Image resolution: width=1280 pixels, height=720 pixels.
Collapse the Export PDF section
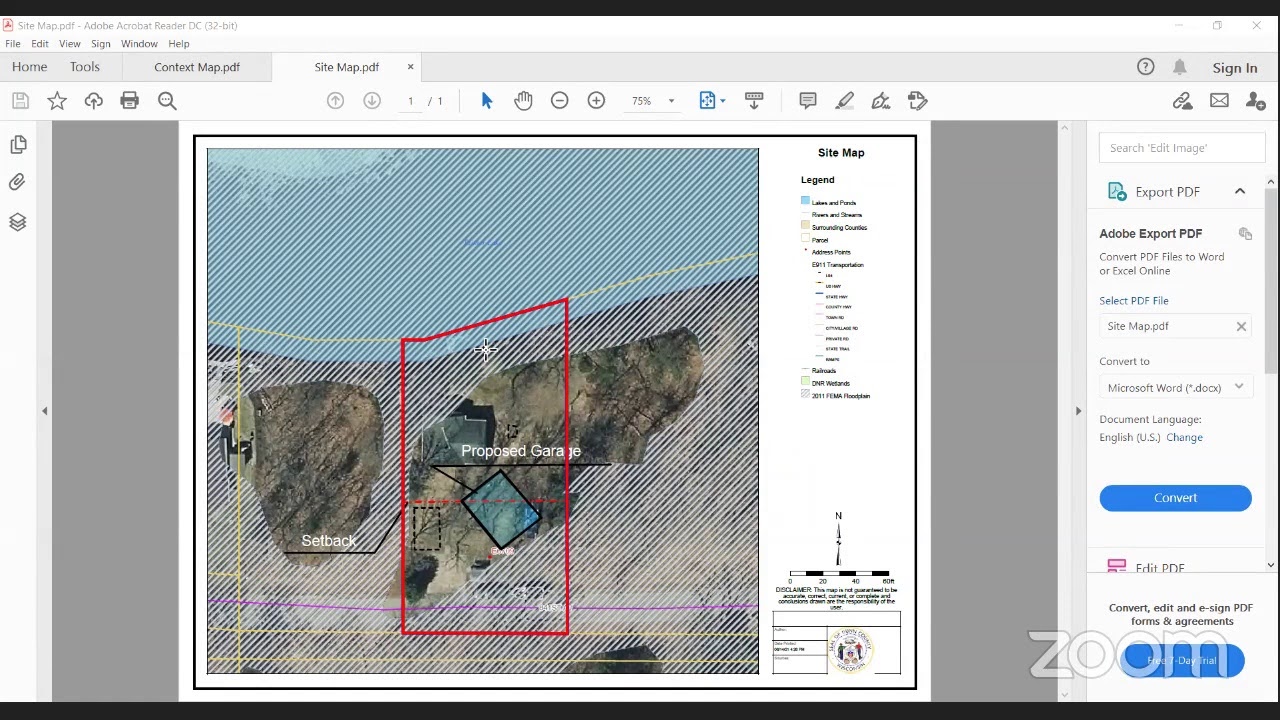coord(1240,191)
